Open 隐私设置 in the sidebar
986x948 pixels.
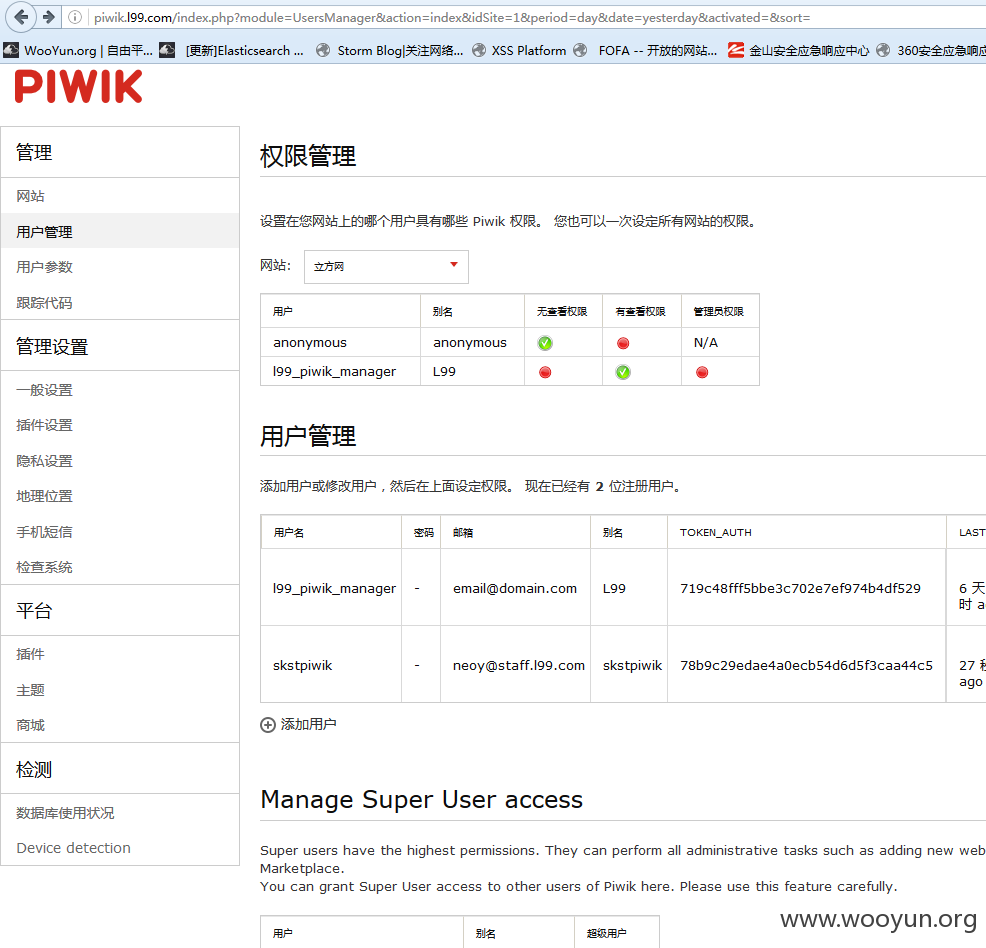[44, 461]
